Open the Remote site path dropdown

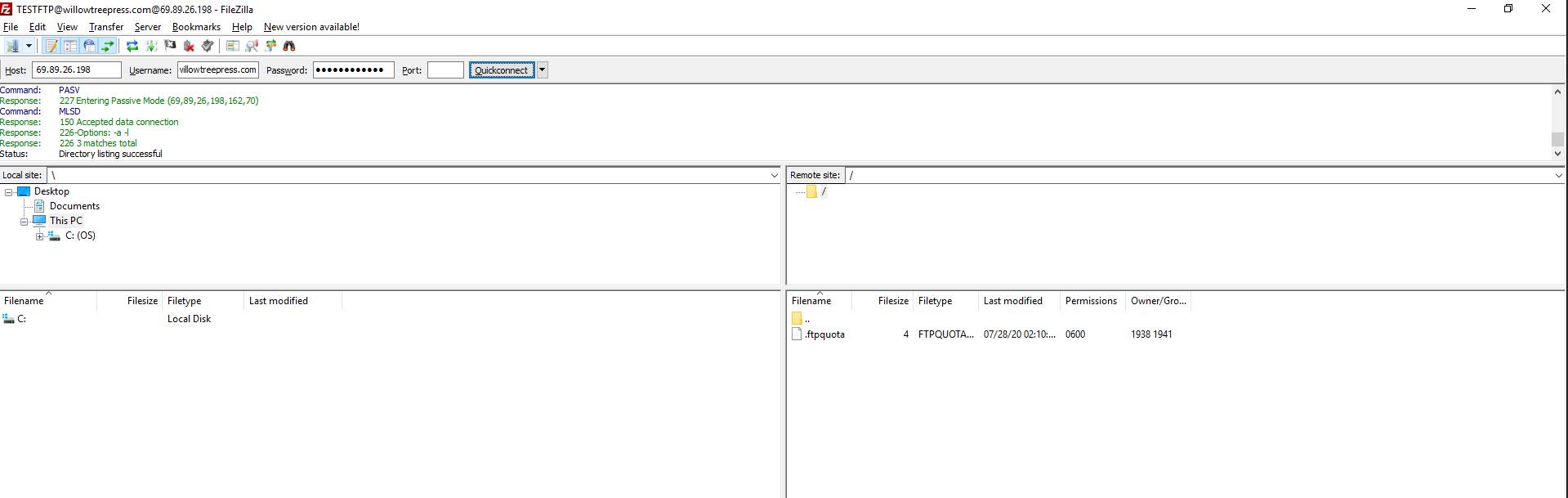tap(1558, 175)
